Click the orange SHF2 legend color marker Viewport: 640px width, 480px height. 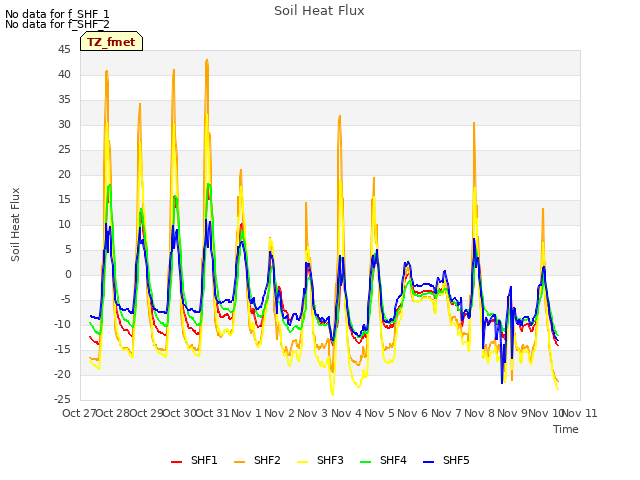pyautogui.click(x=240, y=462)
